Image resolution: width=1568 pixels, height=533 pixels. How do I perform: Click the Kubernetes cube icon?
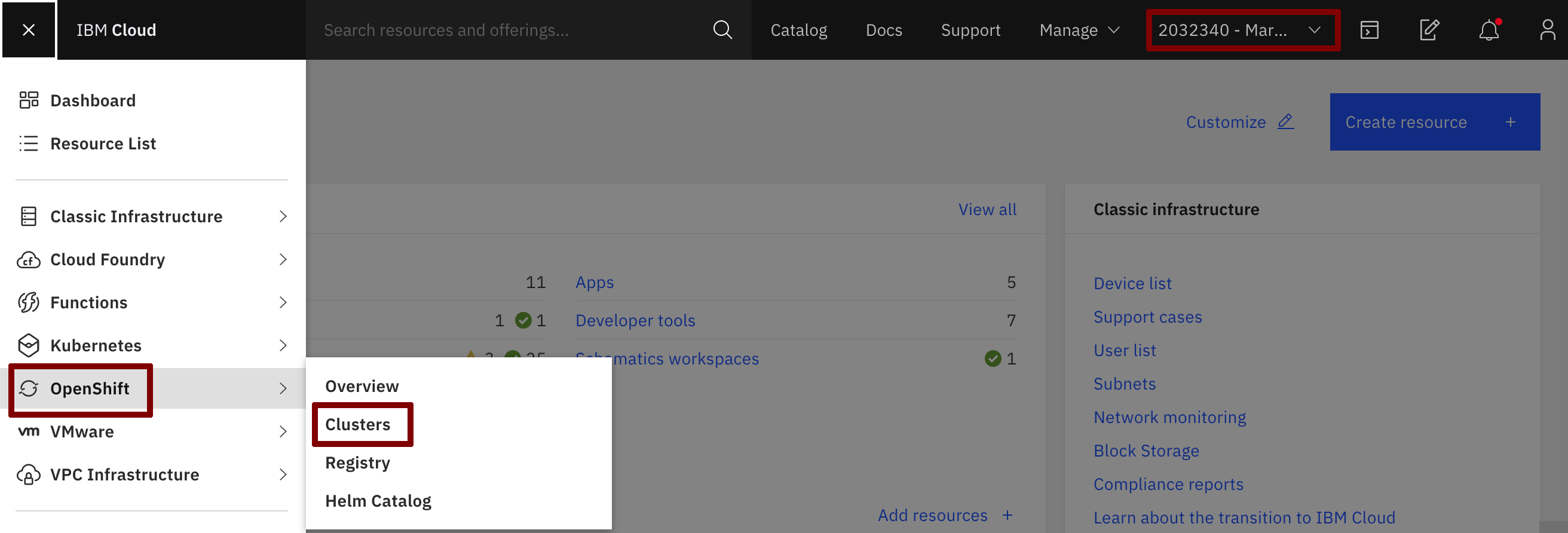tap(29, 345)
